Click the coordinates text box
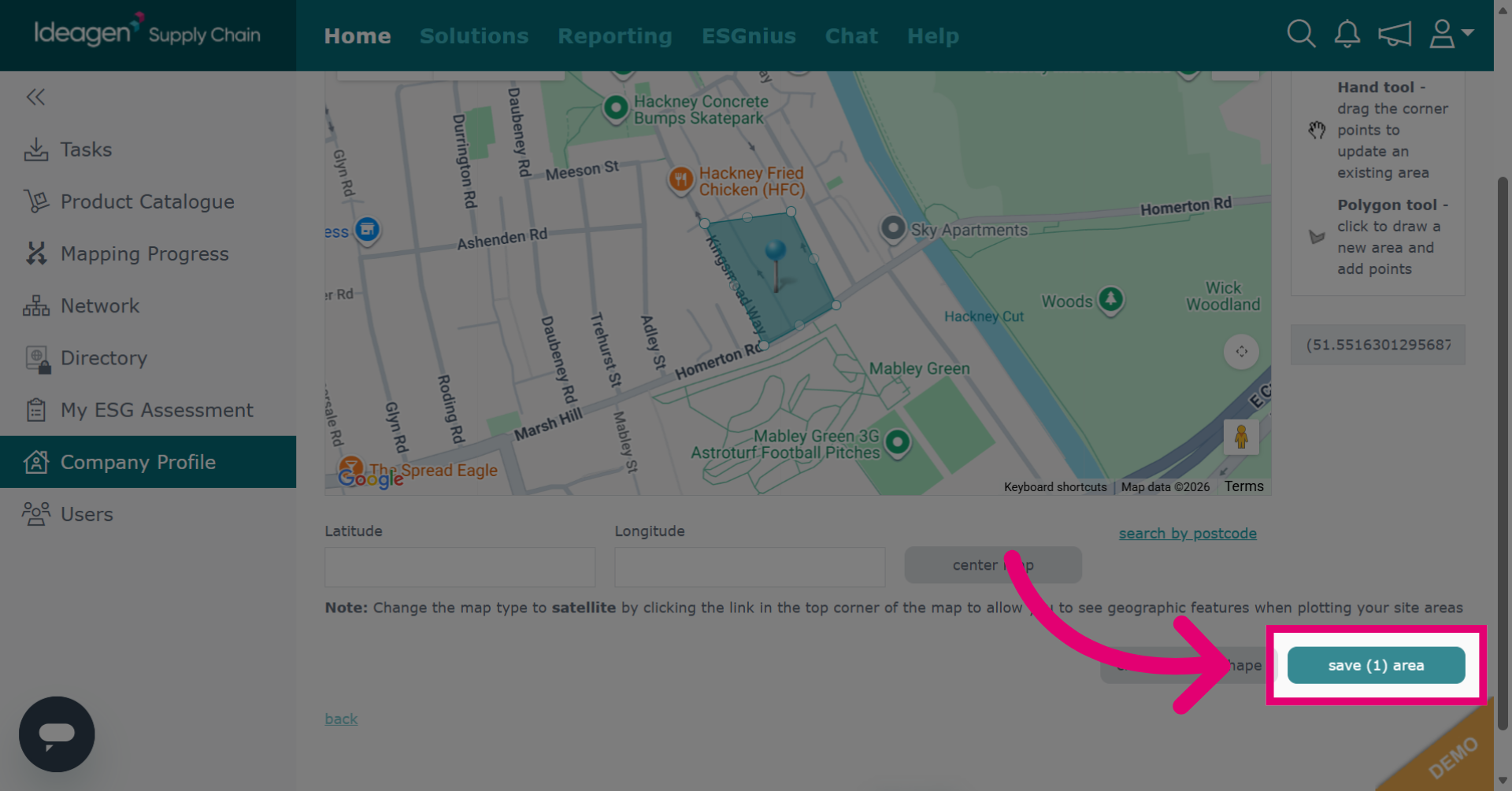 pos(1377,345)
